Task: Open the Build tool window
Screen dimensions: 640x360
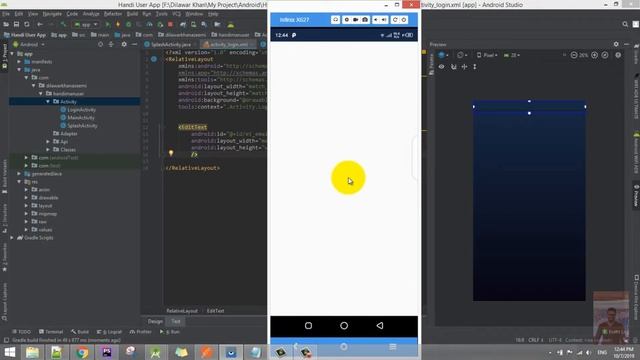Action: pyautogui.click(x=80, y=332)
